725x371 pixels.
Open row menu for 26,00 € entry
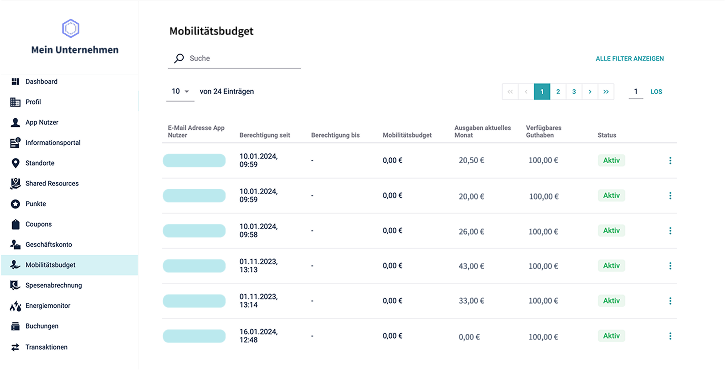(x=670, y=230)
